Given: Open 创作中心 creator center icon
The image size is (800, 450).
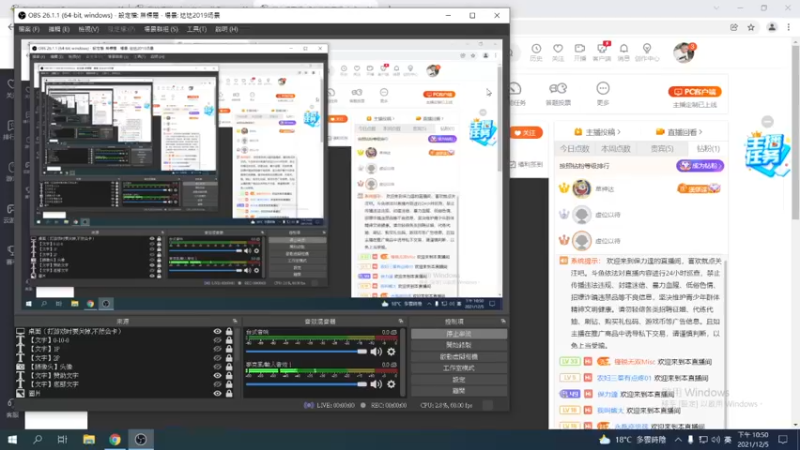Looking at the screenshot, I should [x=647, y=52].
